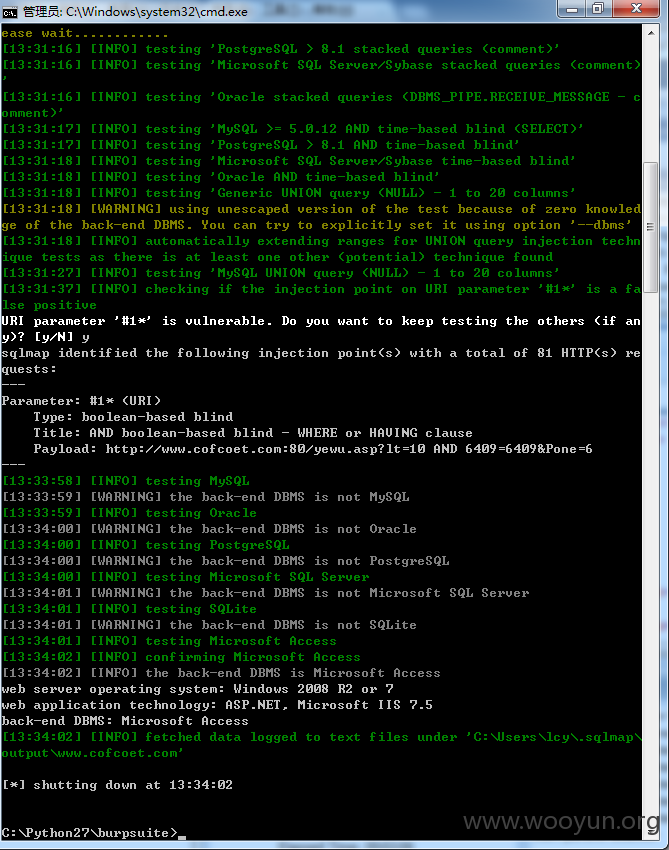Screen dimensions: 669x850
Task: Click the 'Type: boolean-based blind' line
Action: pyautogui.click(x=133, y=416)
